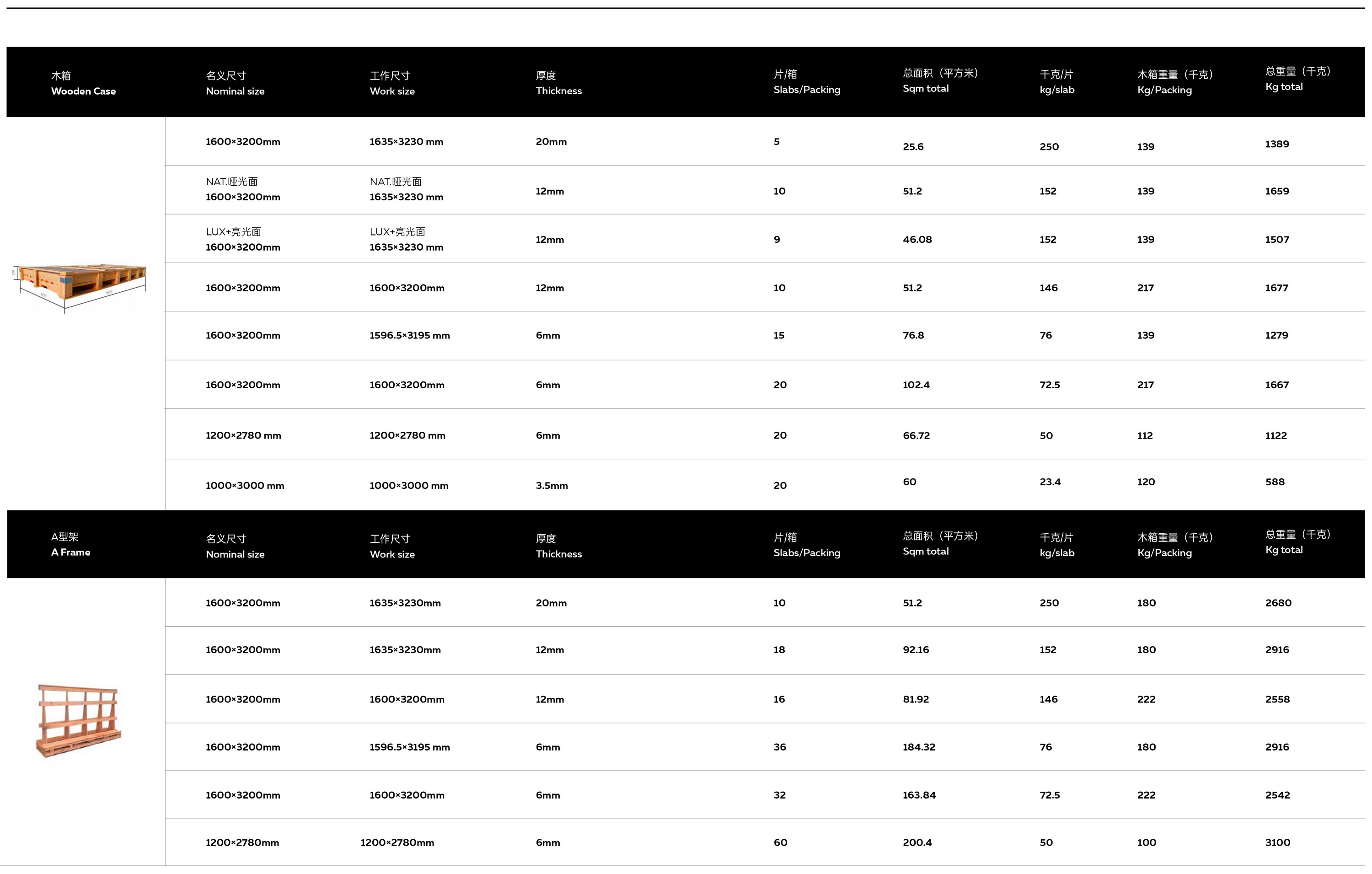
Task: Select the 46.08 Sqm total cell
Action: click(917, 240)
